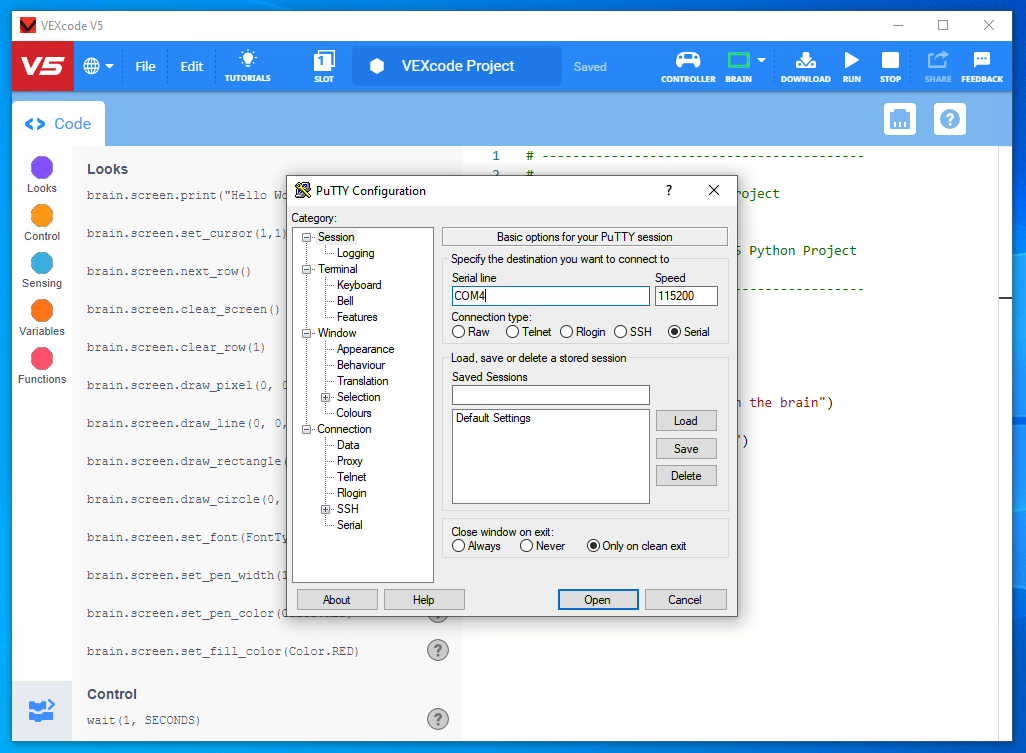The height and width of the screenshot is (753, 1026).
Task: Set close window on exit to Never
Action: pos(526,546)
